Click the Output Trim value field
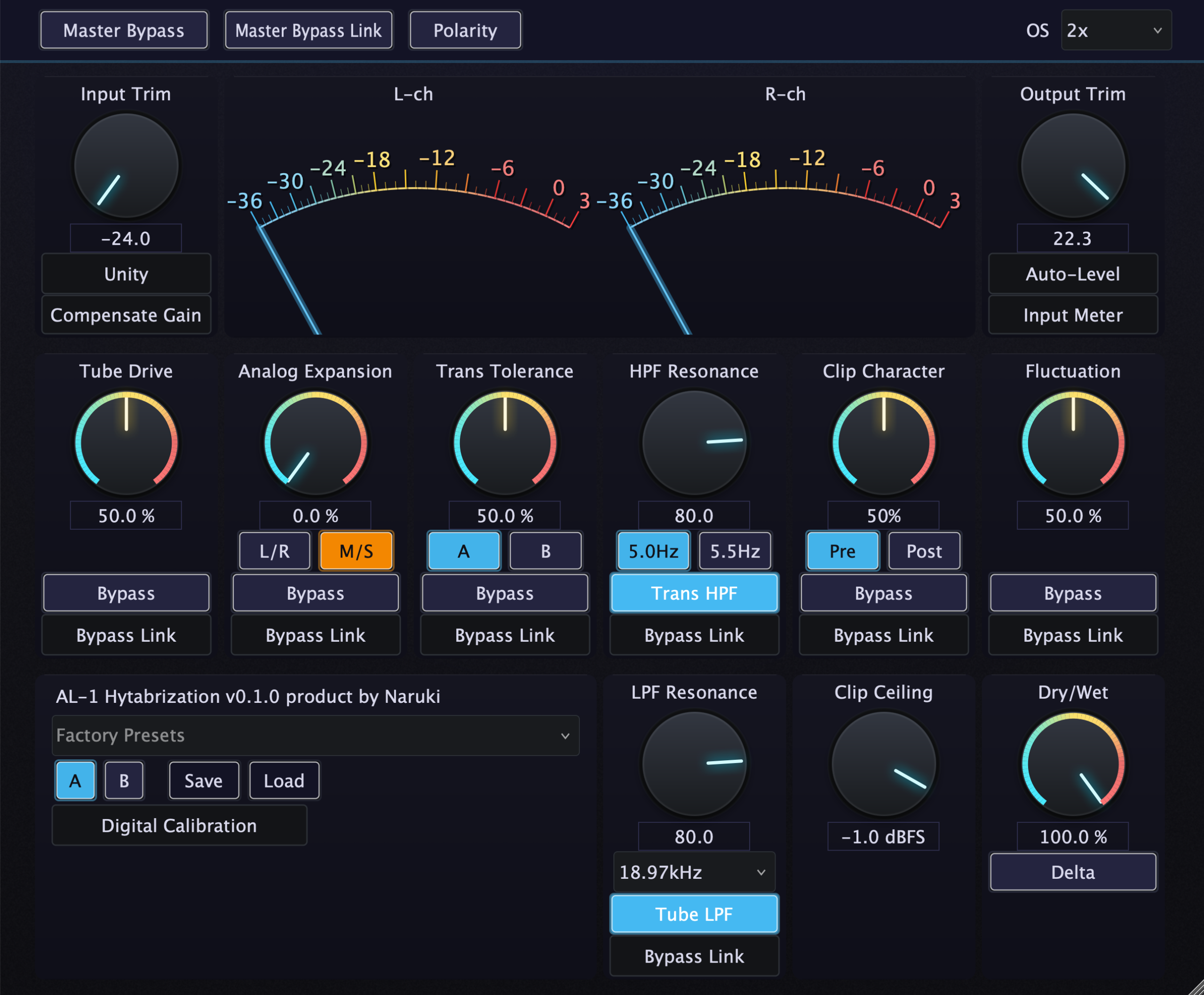The height and width of the screenshot is (995, 1204). pos(1072,239)
